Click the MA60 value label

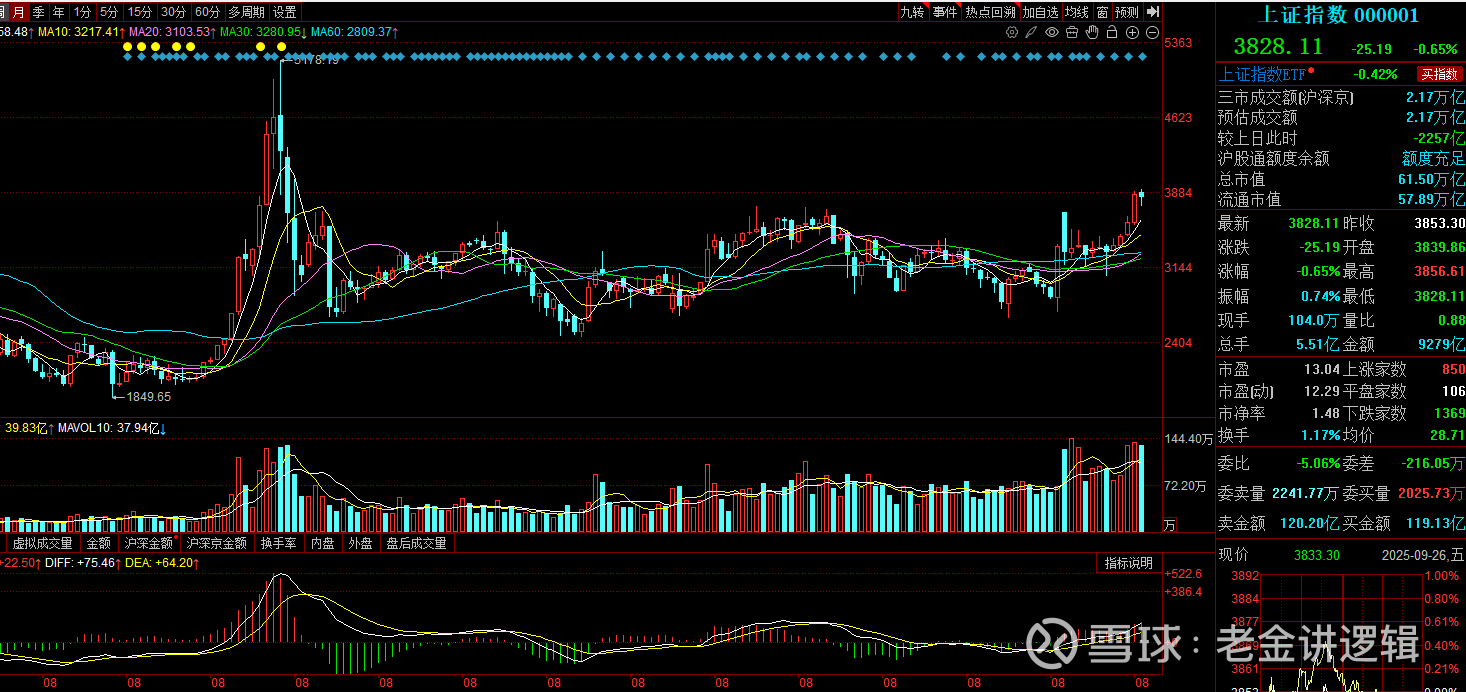tap(354, 32)
